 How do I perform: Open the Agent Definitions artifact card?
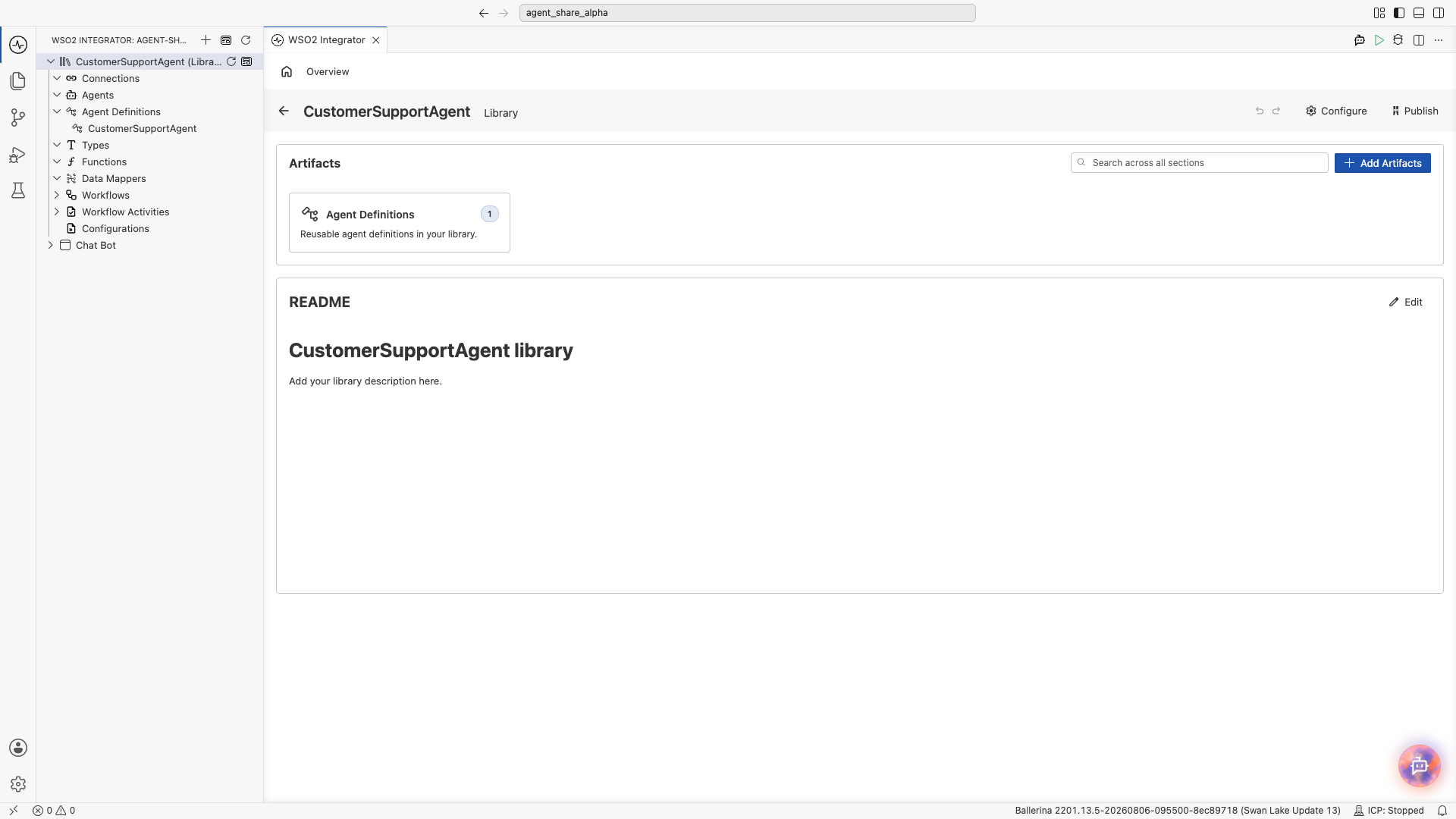click(400, 222)
